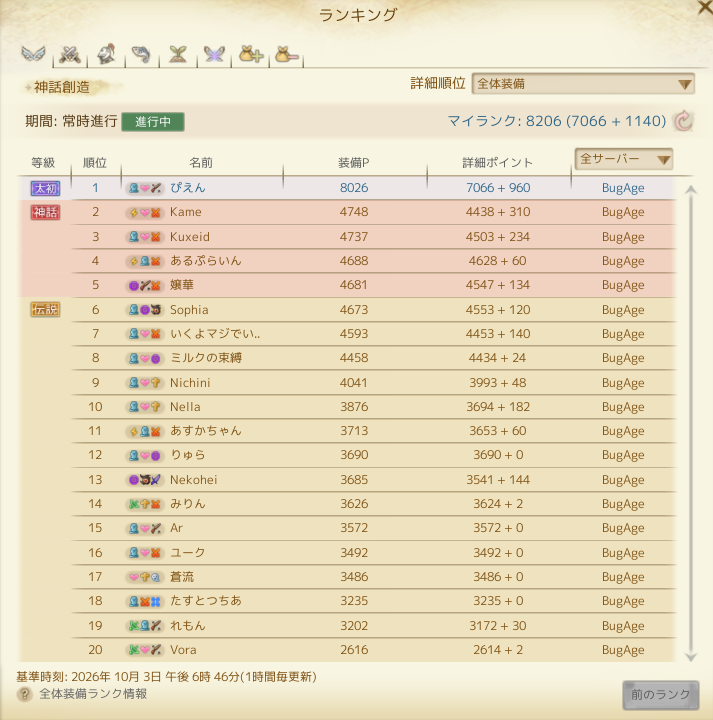Select player りゅら in rank 12
713x720 pixels.
(x=188, y=455)
